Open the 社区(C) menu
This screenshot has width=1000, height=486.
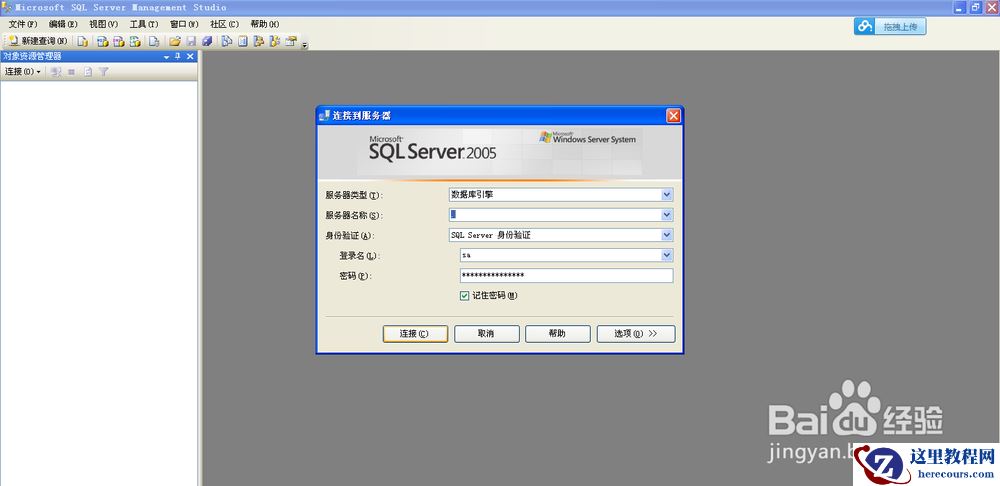coord(224,24)
